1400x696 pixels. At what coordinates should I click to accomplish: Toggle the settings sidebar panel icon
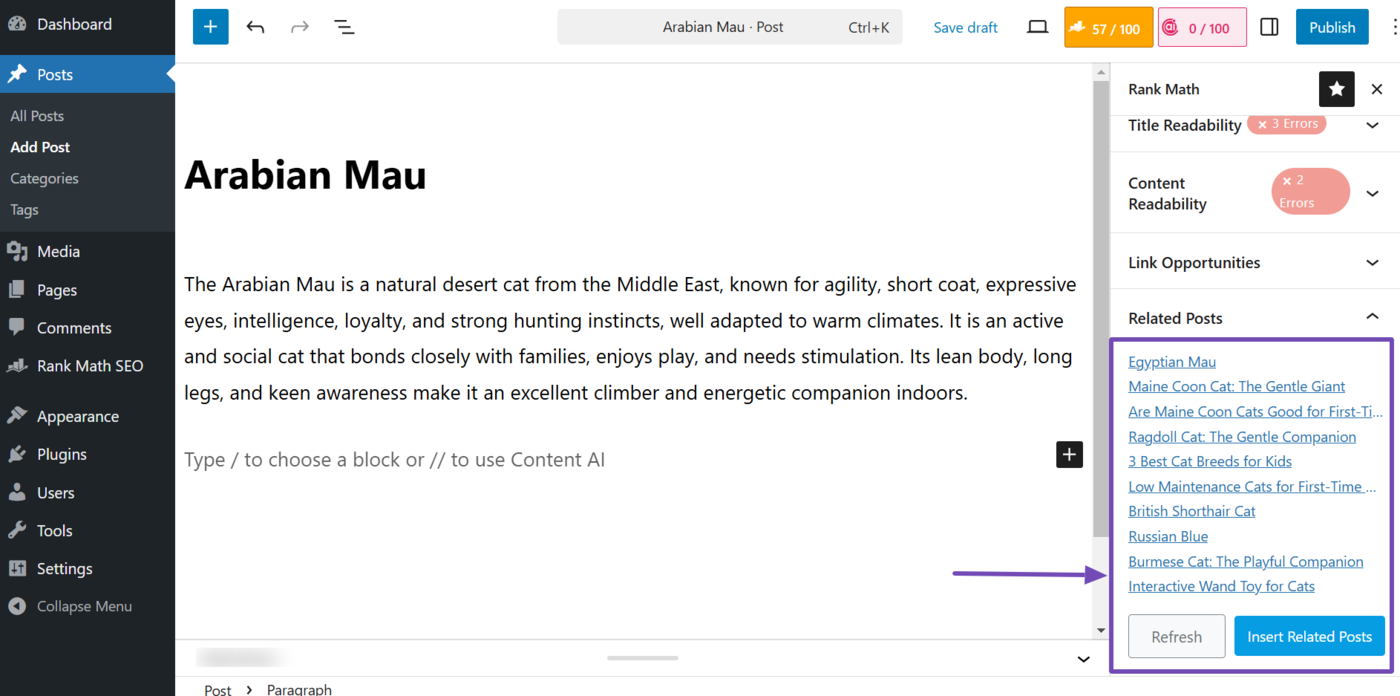coord(1269,27)
